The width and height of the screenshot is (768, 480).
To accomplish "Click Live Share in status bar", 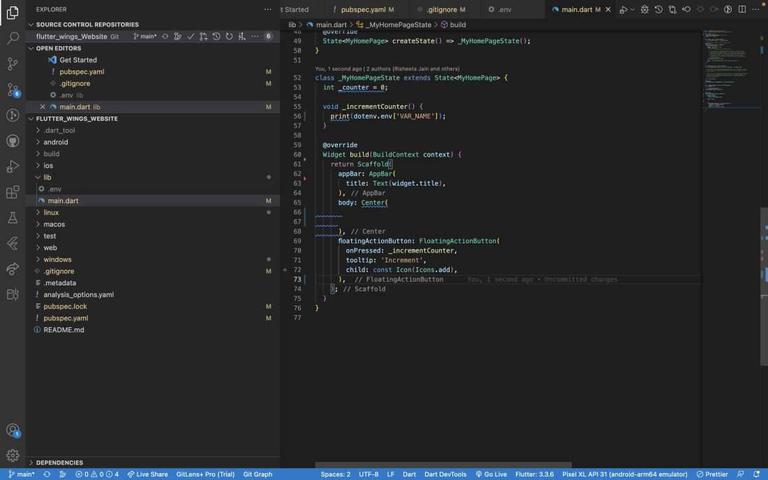I will click(147, 474).
